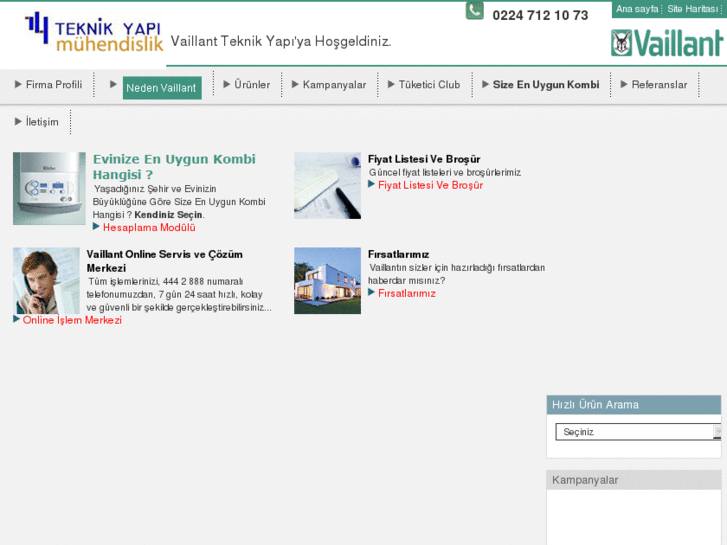Click arrow icon beside Kampanyalar menu

(x=295, y=84)
